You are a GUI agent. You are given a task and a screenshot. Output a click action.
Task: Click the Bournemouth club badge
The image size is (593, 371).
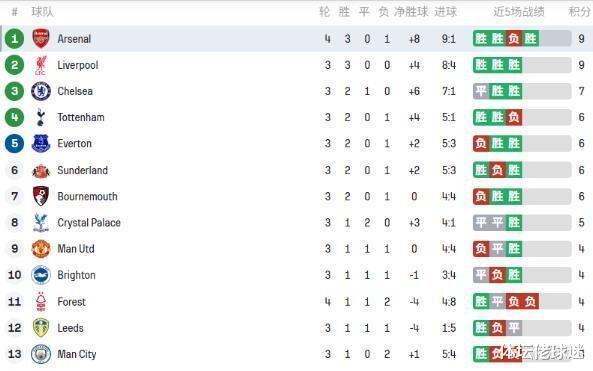click(x=41, y=196)
